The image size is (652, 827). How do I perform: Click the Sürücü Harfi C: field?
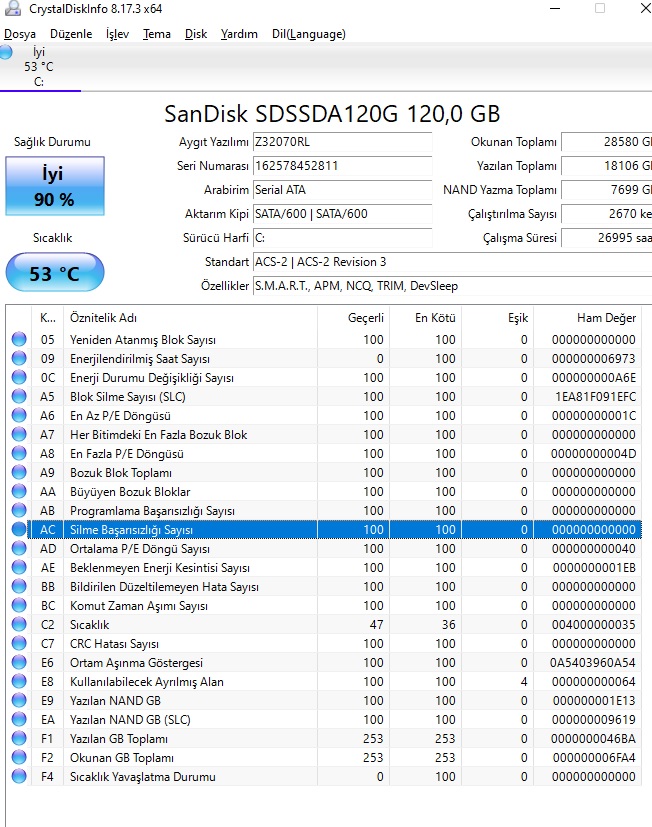pos(342,238)
